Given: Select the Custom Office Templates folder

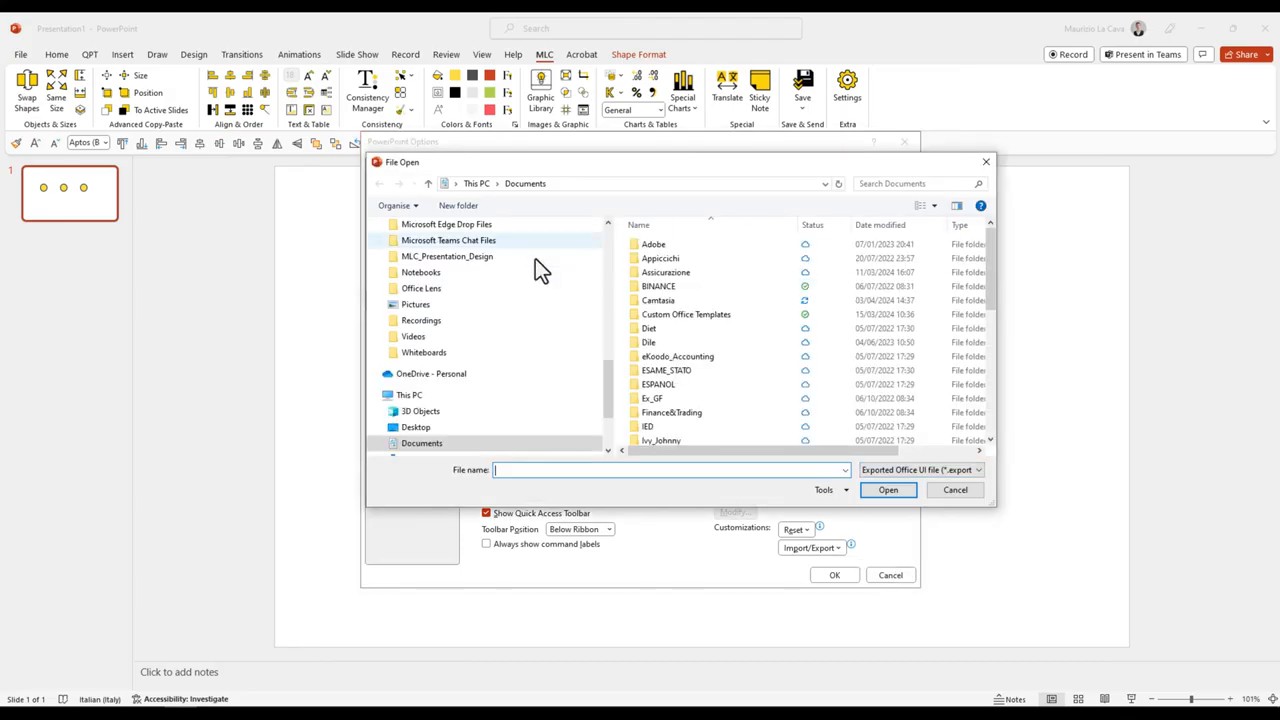Looking at the screenshot, I should (686, 314).
